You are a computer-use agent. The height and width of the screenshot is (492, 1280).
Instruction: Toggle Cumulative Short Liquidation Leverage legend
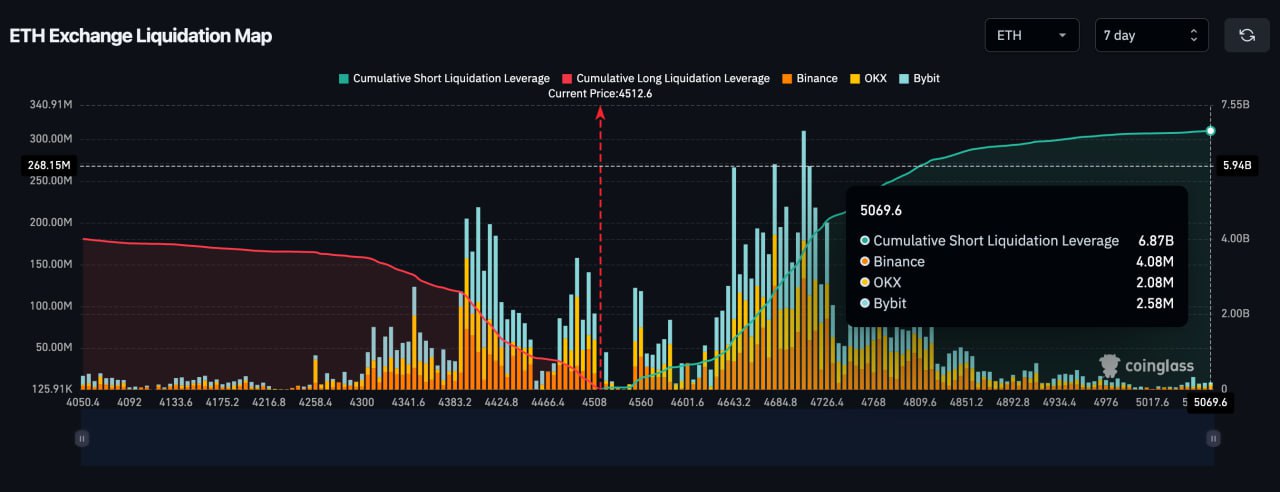(x=445, y=78)
